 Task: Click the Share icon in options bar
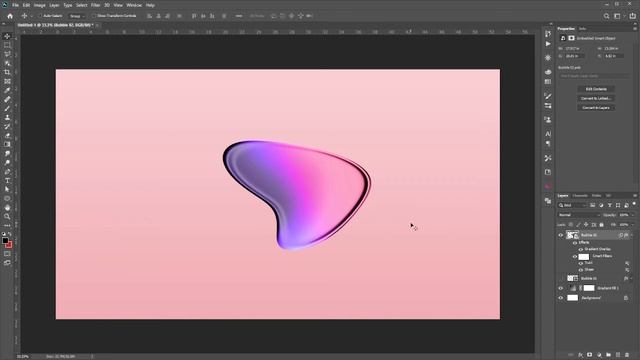pyautogui.click(x=633, y=16)
